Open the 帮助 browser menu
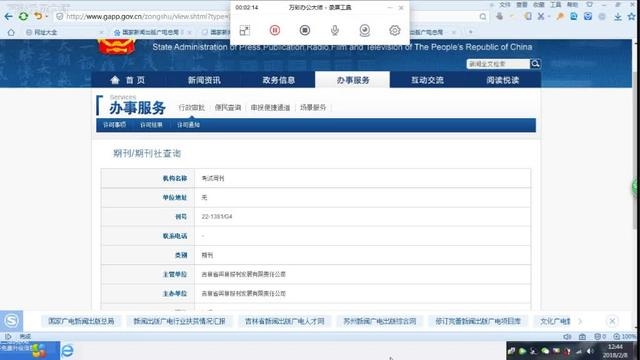The width and height of the screenshot is (640, 360). pyautogui.click(x=572, y=4)
